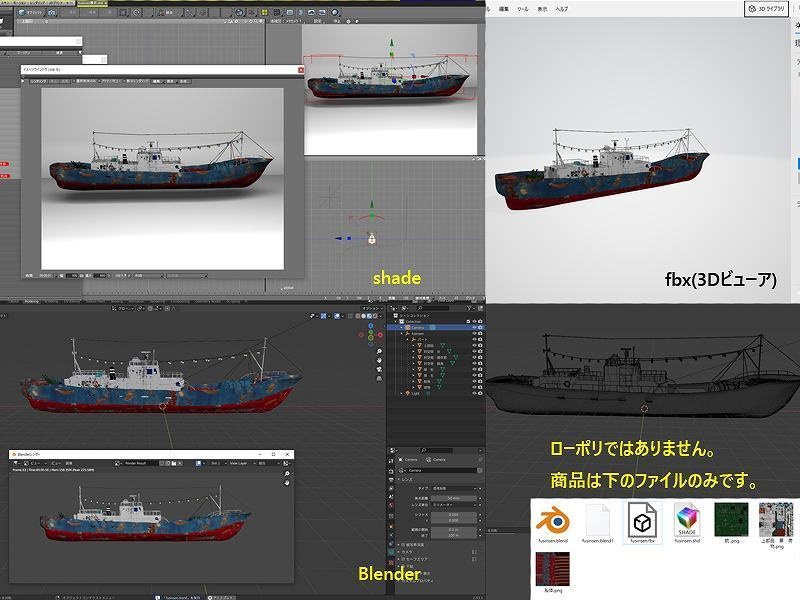Select the Camera row in outliner
The width and height of the screenshot is (800, 600).
(x=436, y=328)
